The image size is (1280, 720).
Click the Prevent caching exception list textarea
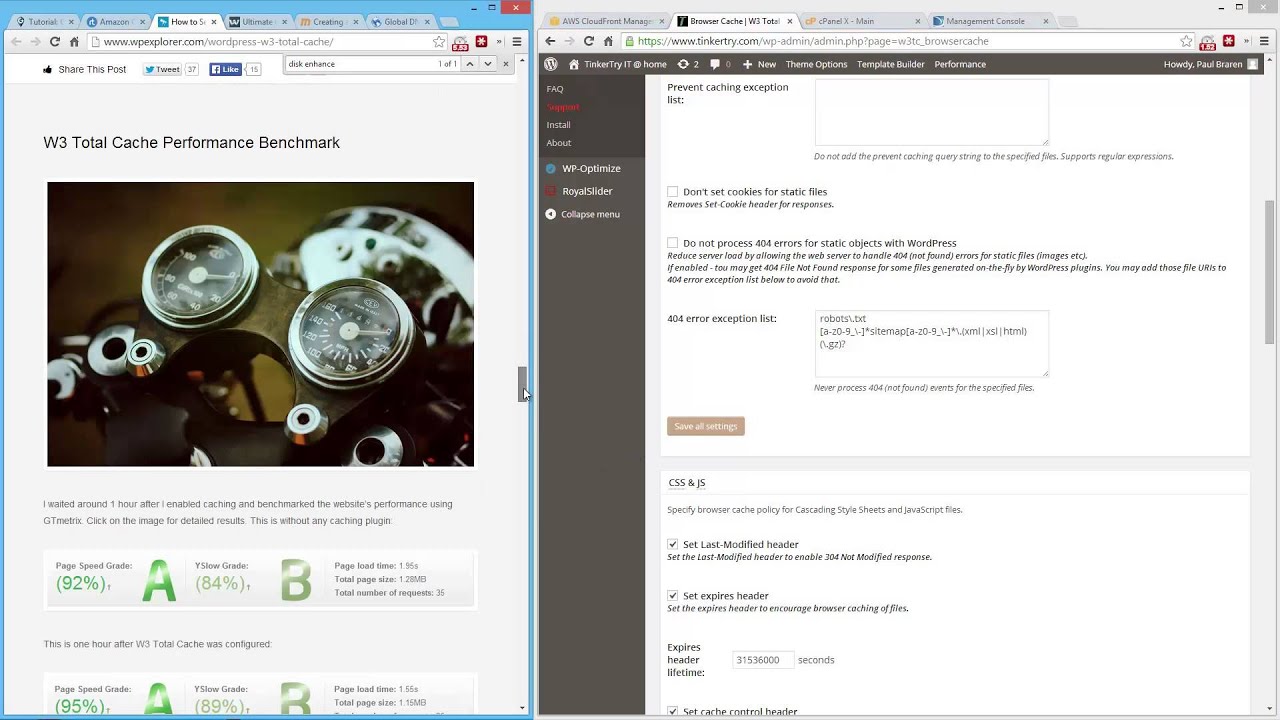[x=932, y=113]
